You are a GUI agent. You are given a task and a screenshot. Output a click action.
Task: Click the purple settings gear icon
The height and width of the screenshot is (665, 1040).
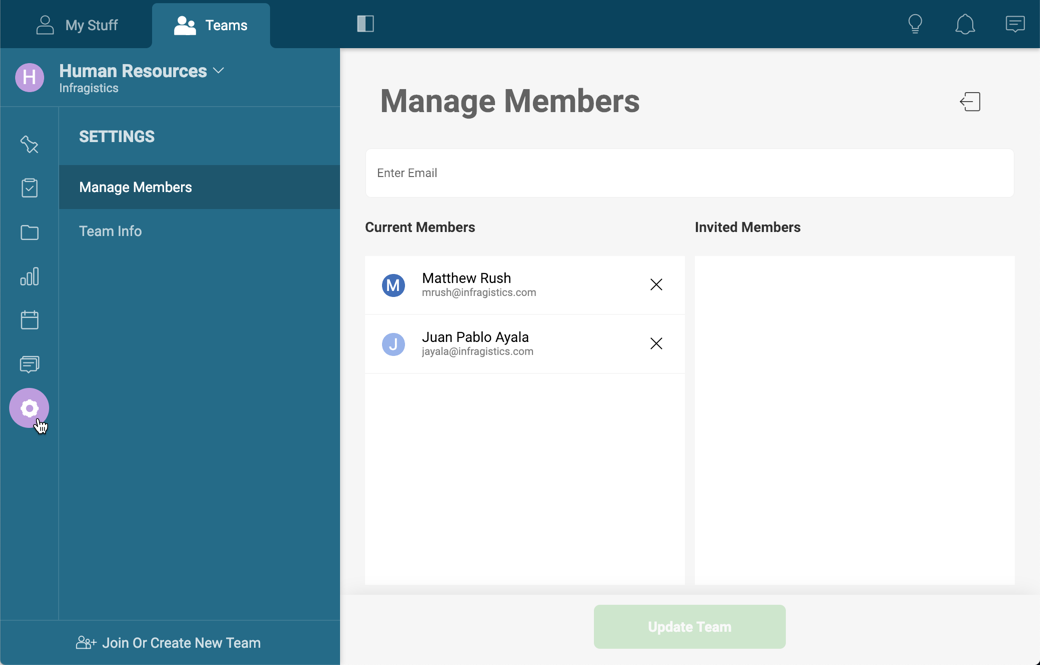[29, 408]
